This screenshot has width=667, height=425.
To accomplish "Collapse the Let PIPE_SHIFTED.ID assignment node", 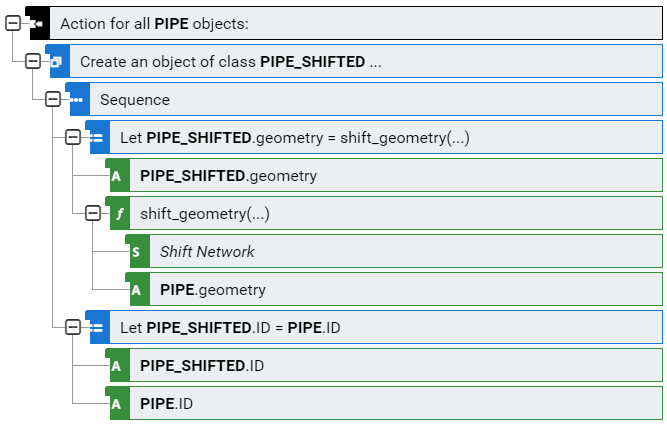I will (x=73, y=327).
